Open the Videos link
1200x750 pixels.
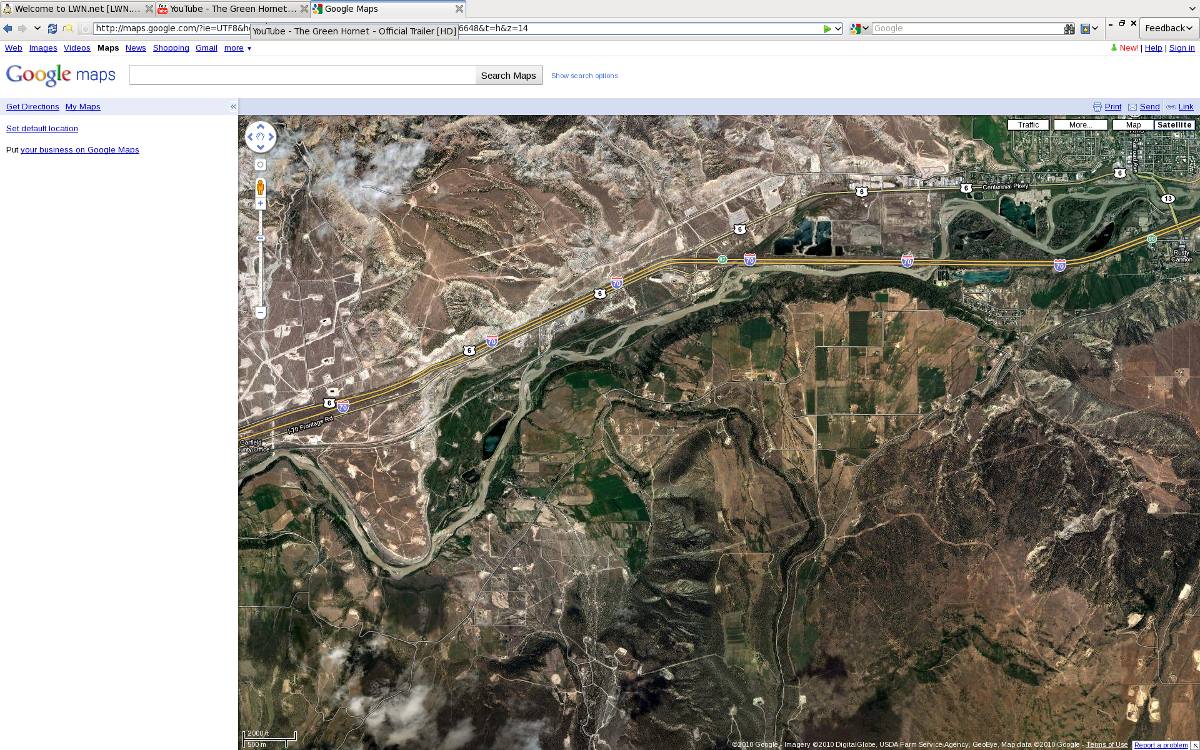[x=77, y=48]
